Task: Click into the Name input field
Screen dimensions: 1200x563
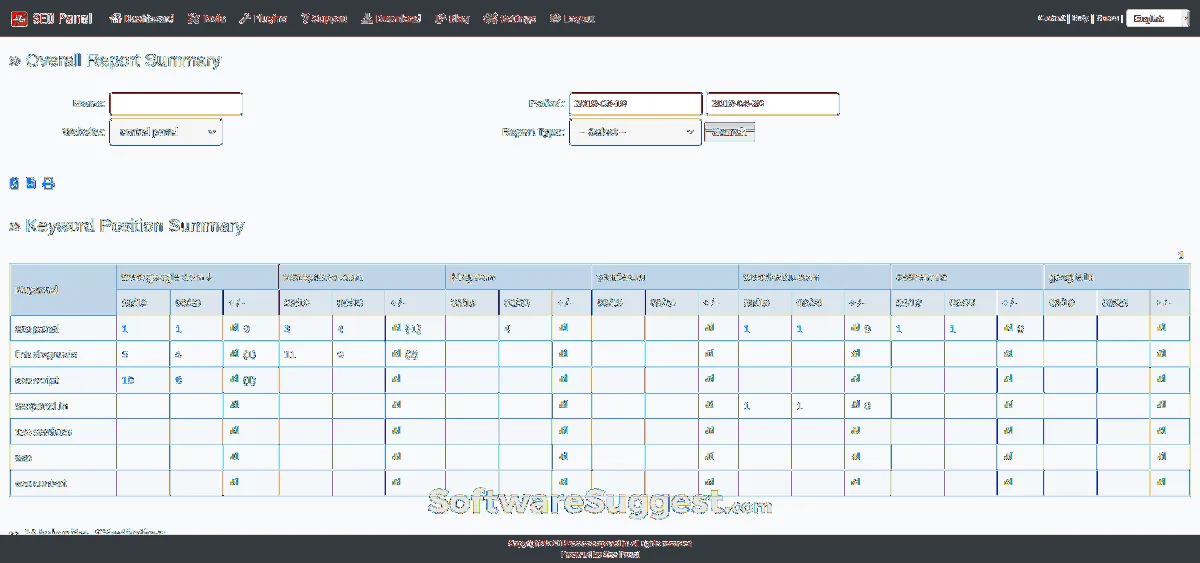Action: click(x=176, y=104)
